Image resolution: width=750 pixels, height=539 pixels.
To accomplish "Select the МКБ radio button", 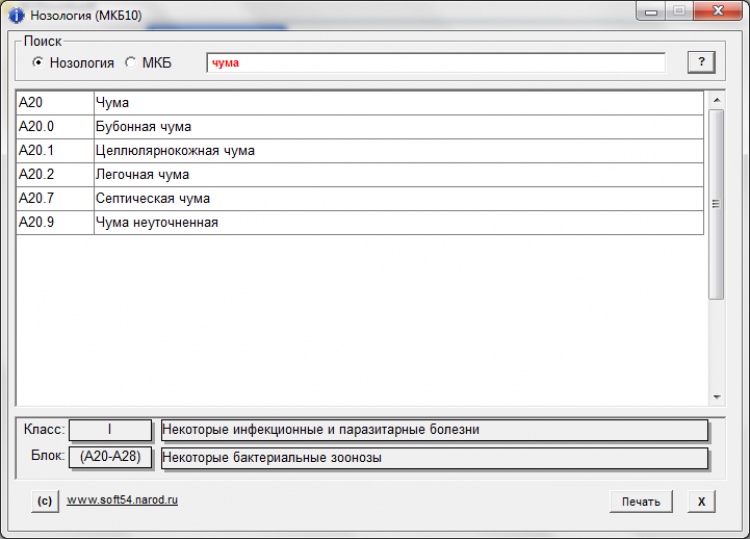I will coord(131,63).
